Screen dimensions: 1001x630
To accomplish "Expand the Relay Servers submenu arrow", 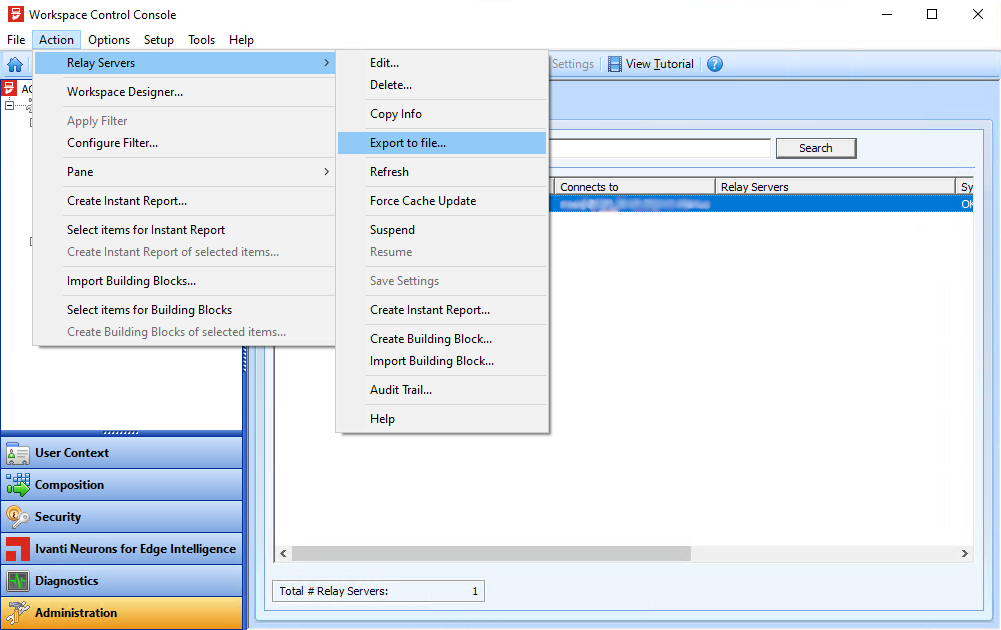I will coord(325,62).
